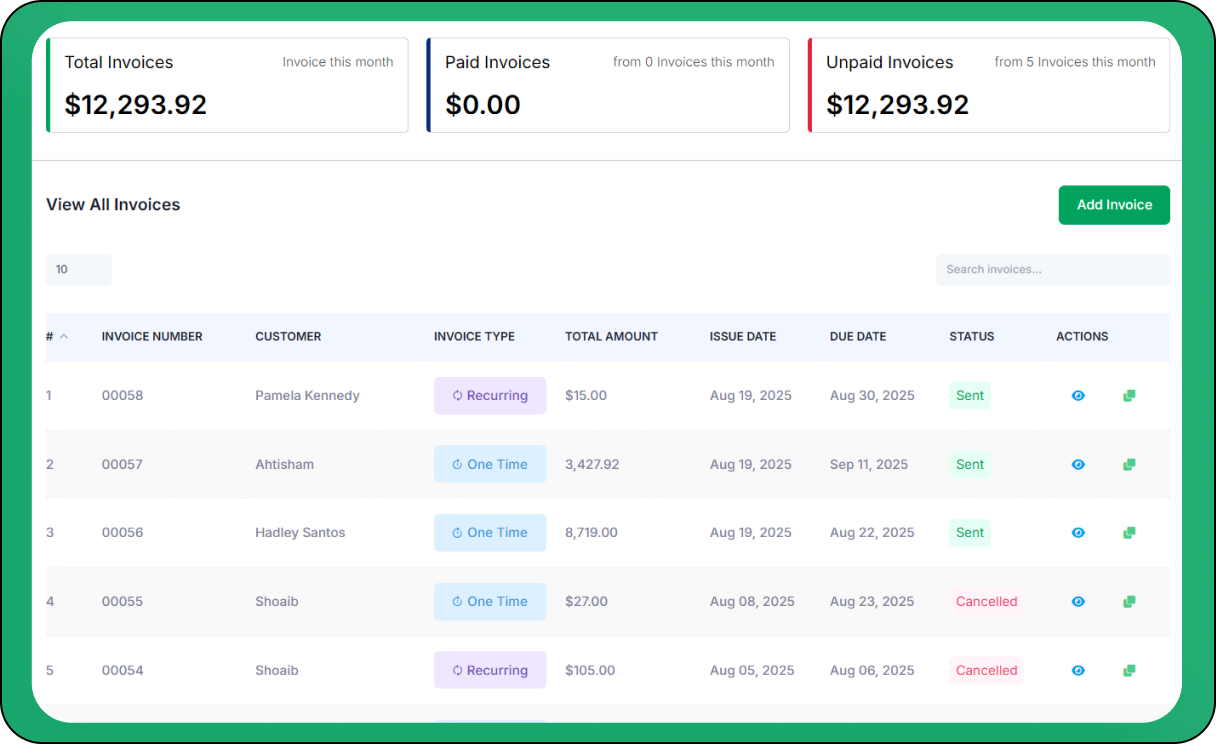Copy cancelled invoice 00055
This screenshot has height=744, width=1216.
click(x=1129, y=602)
